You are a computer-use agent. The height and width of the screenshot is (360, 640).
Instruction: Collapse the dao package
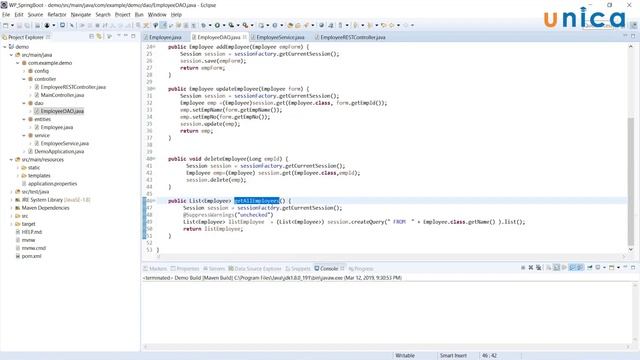24,103
